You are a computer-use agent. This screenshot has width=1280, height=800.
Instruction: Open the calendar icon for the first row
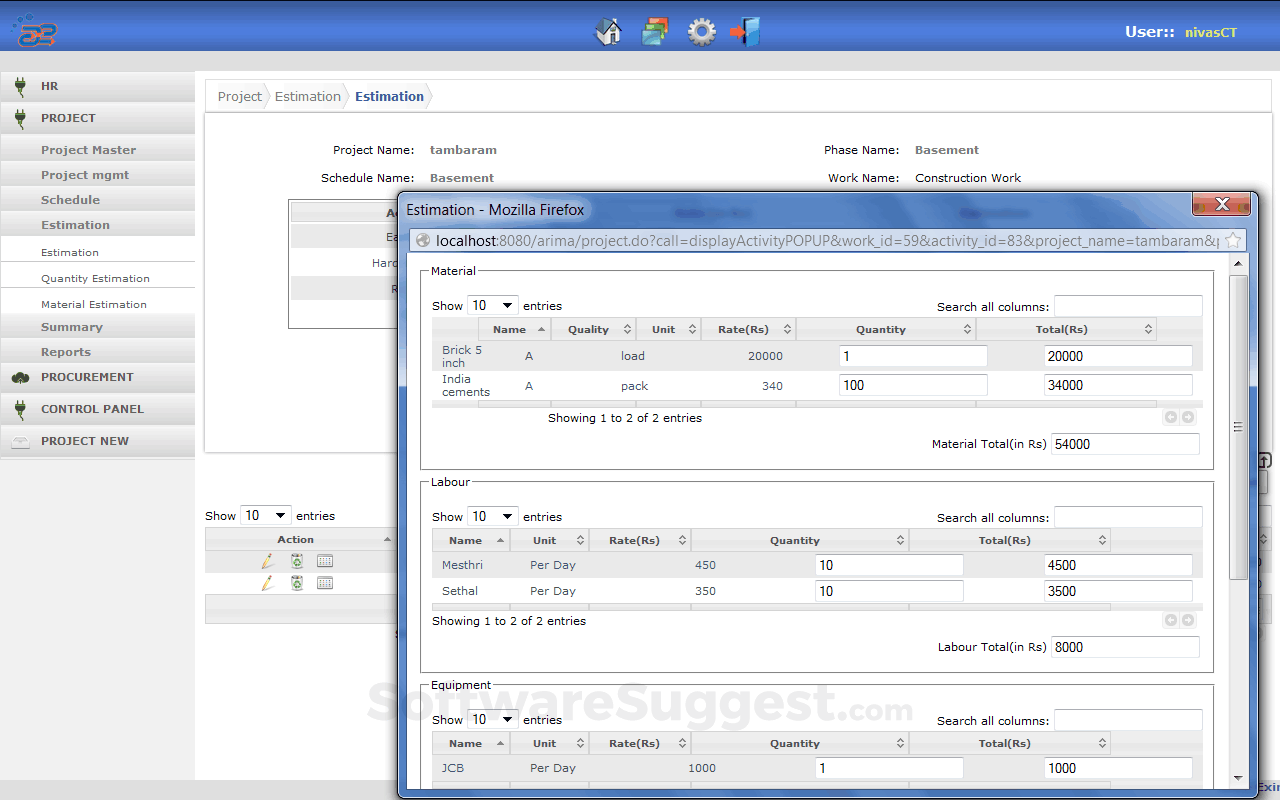click(x=324, y=560)
